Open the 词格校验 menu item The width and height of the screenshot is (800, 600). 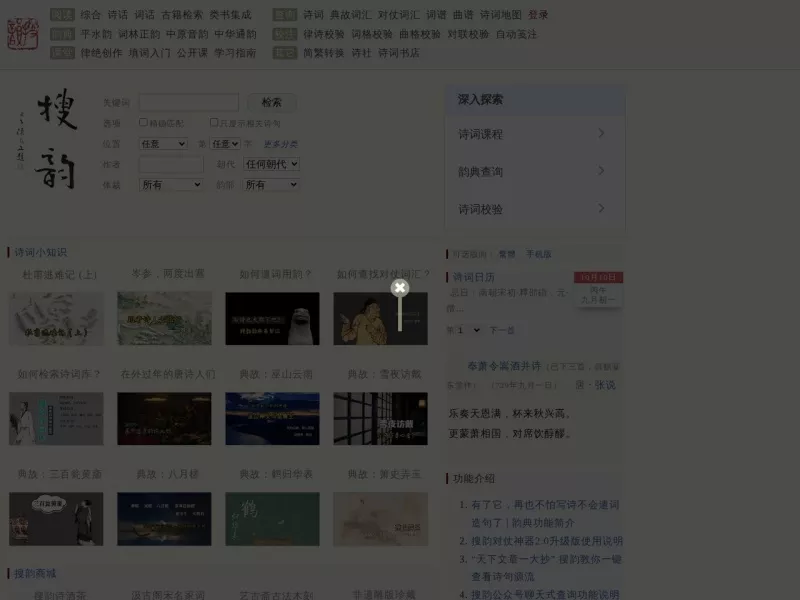(372, 34)
